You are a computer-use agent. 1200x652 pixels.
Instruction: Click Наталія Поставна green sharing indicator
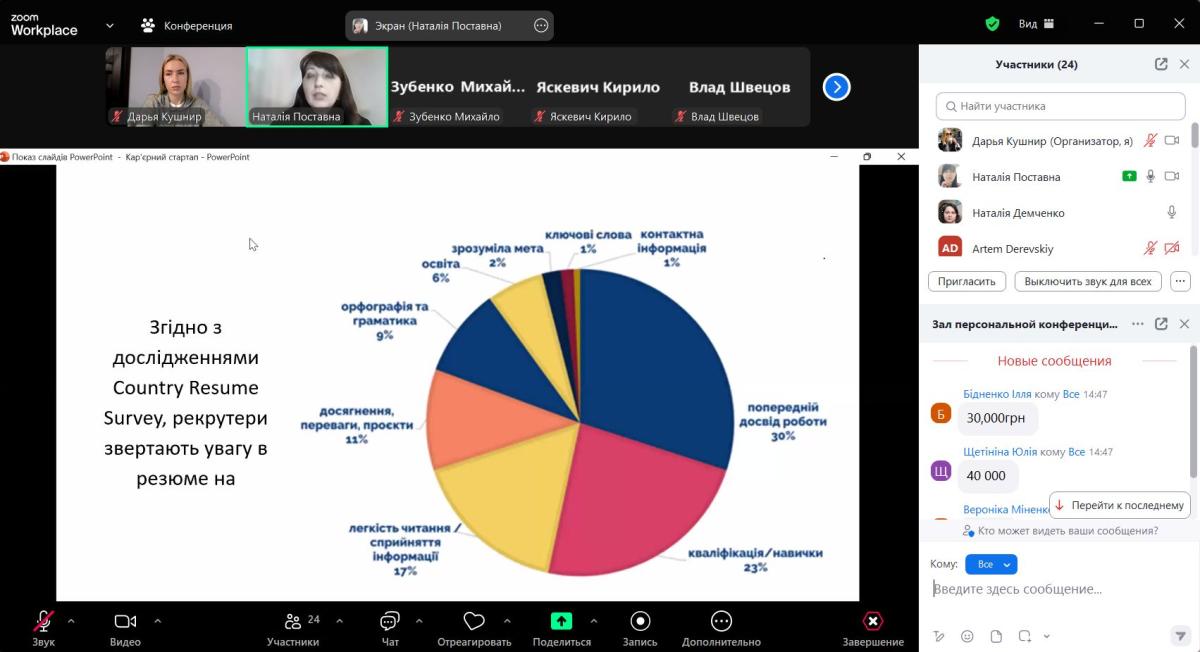tap(1129, 176)
